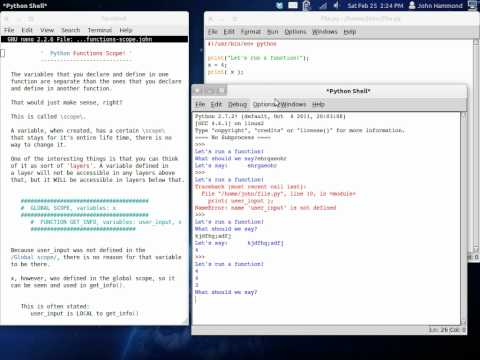Click the mail envelope icon in the top panel

coord(293,5)
